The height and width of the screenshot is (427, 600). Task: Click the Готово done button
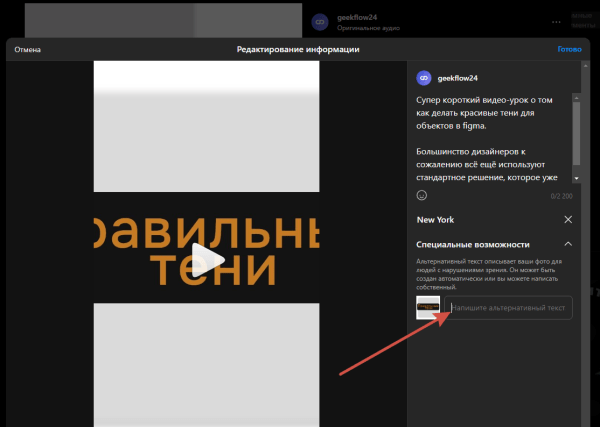coord(569,49)
